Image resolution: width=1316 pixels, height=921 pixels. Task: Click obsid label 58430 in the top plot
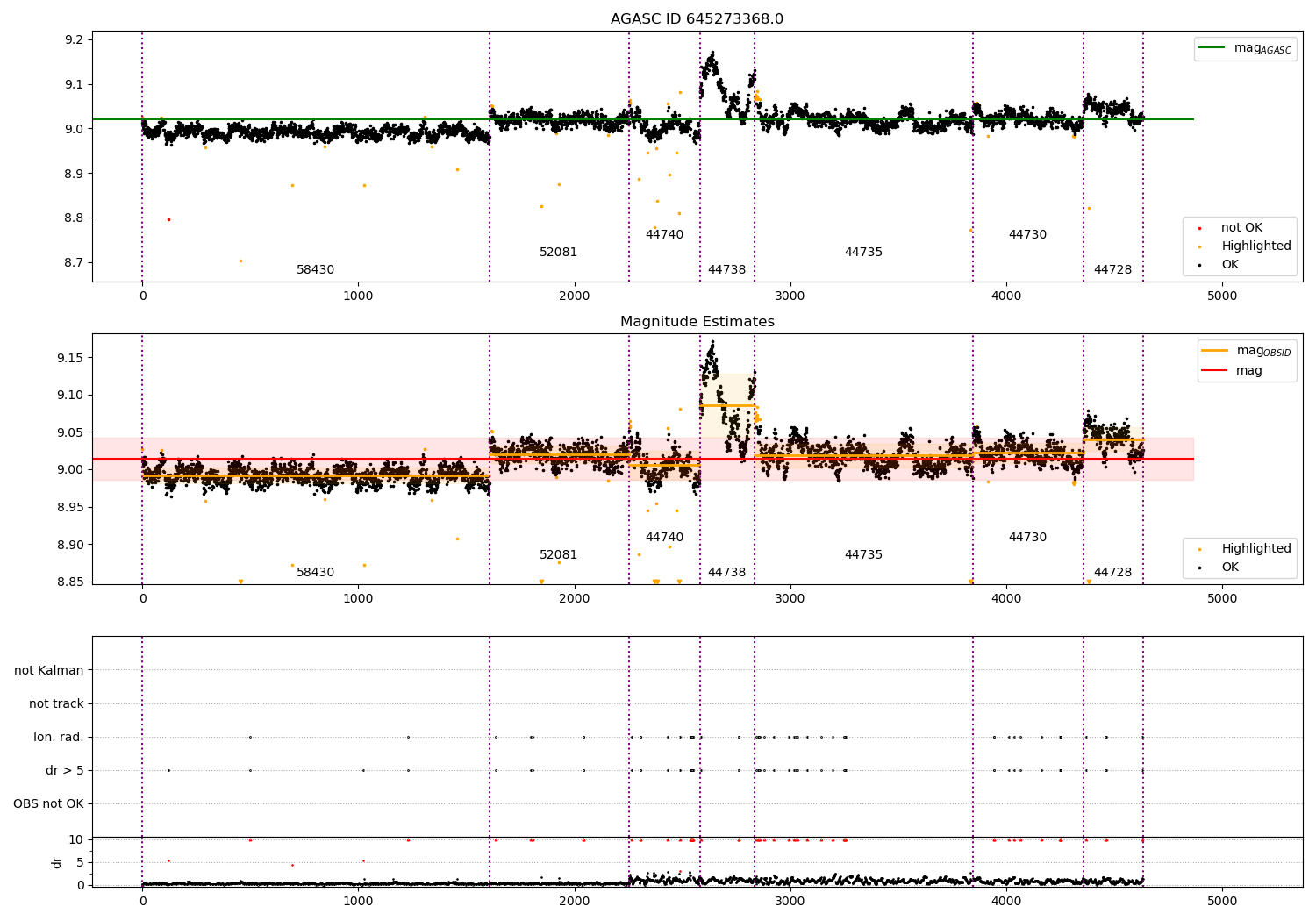pos(315,270)
